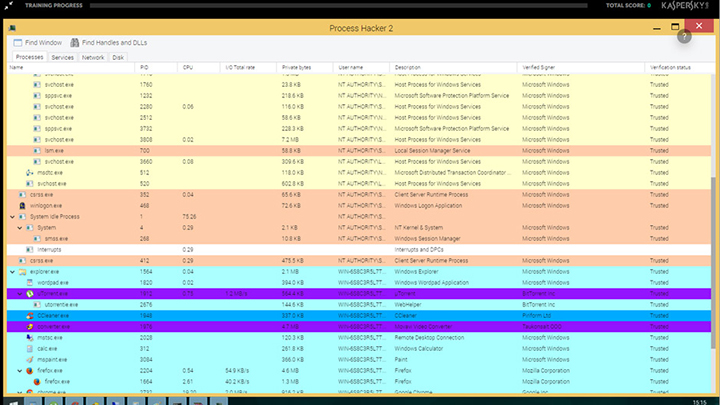
Task: Click the 'Windows Session Manager' description
Action: 427,239
